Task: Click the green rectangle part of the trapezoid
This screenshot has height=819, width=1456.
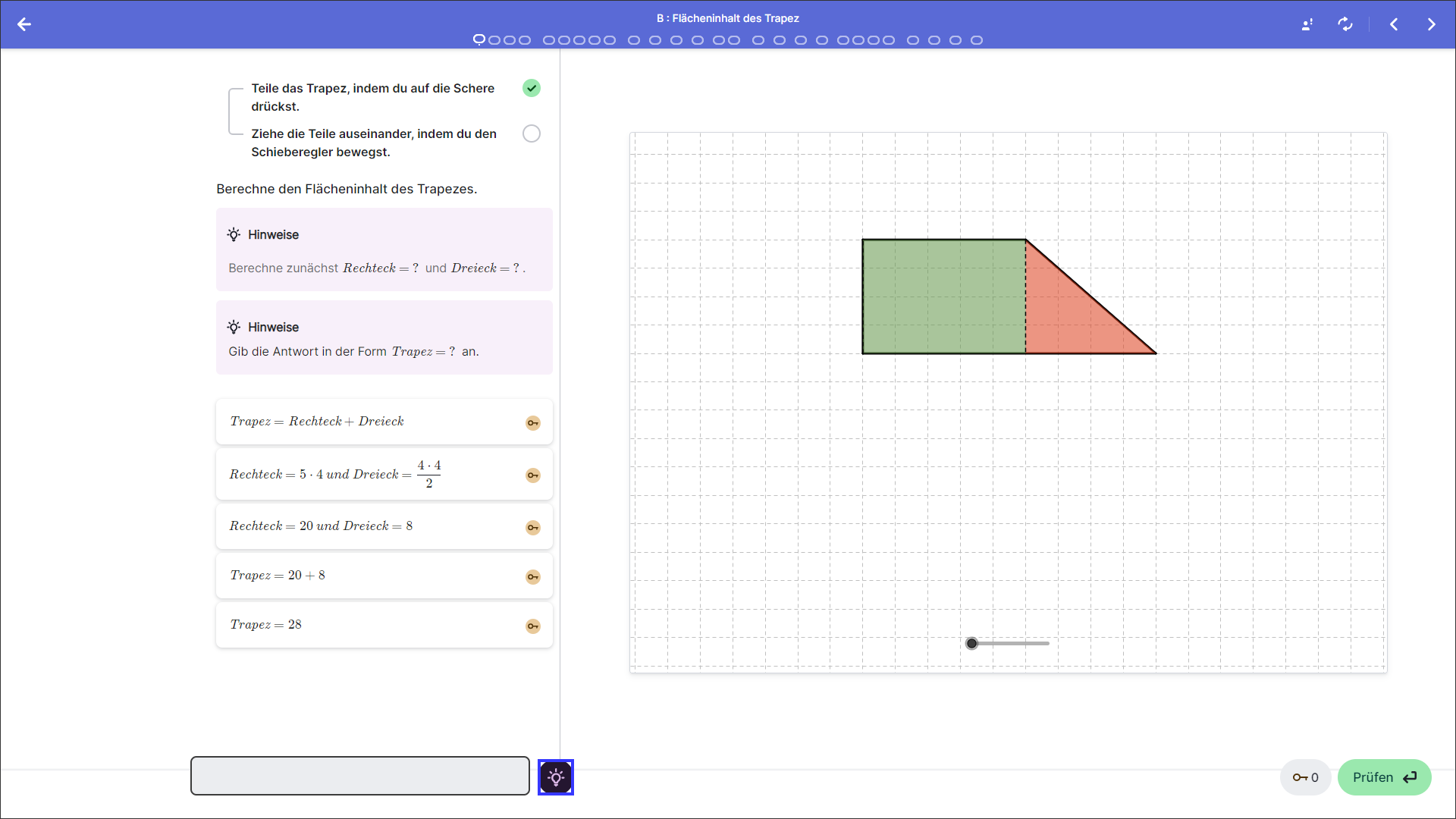Action: click(x=944, y=297)
